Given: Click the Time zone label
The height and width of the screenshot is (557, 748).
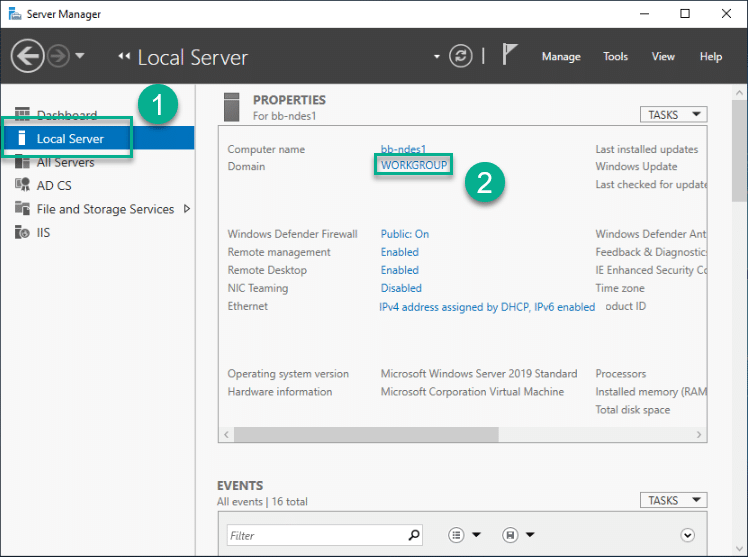Looking at the screenshot, I should [x=620, y=288].
